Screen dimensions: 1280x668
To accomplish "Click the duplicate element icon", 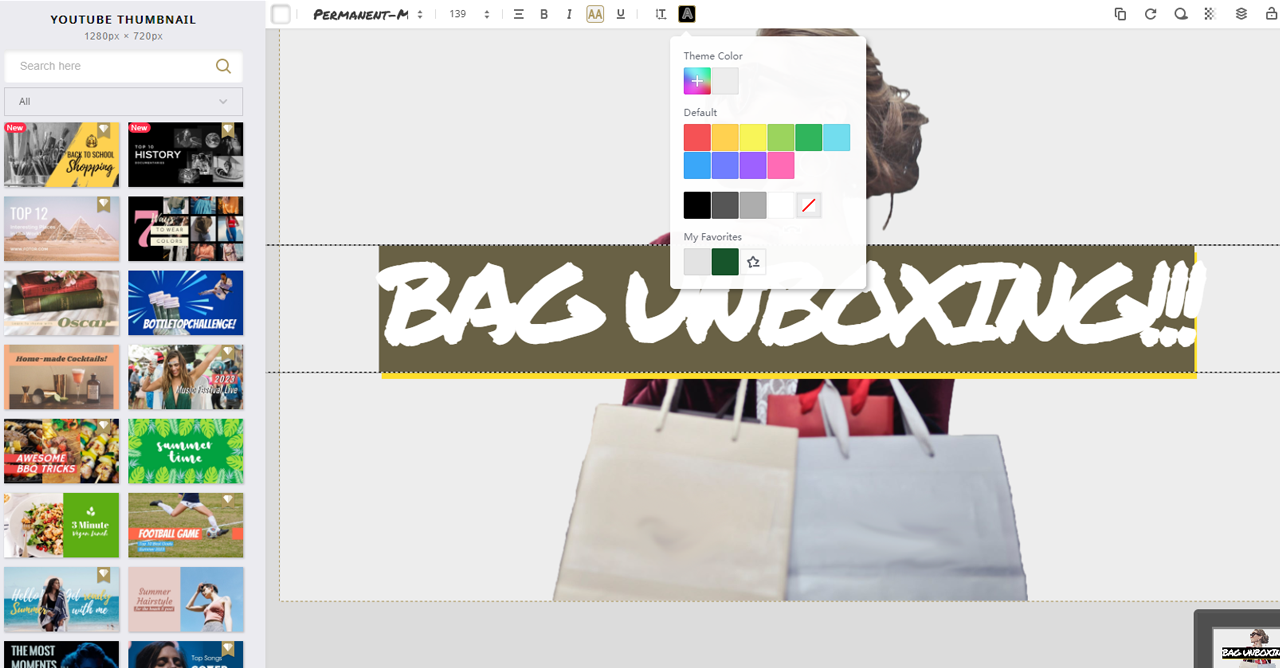I will [x=1120, y=14].
